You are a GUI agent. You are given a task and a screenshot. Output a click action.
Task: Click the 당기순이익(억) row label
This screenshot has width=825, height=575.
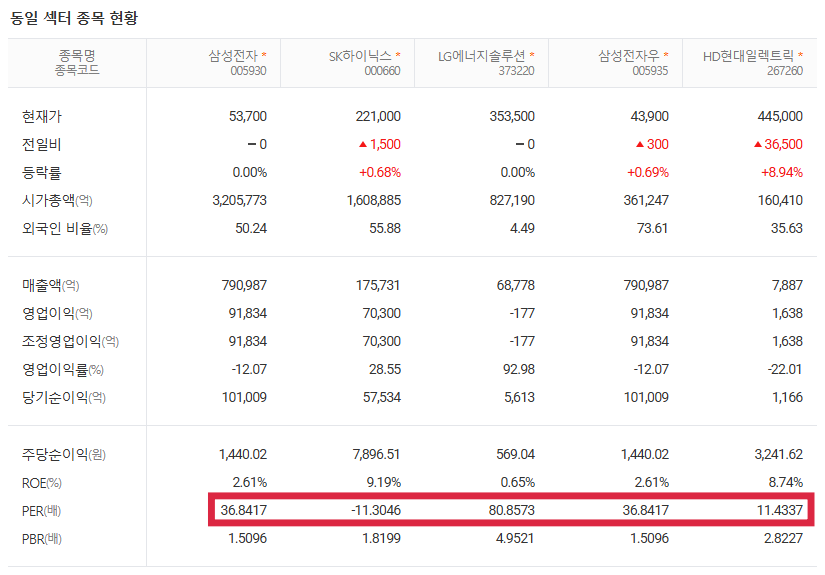[64, 397]
